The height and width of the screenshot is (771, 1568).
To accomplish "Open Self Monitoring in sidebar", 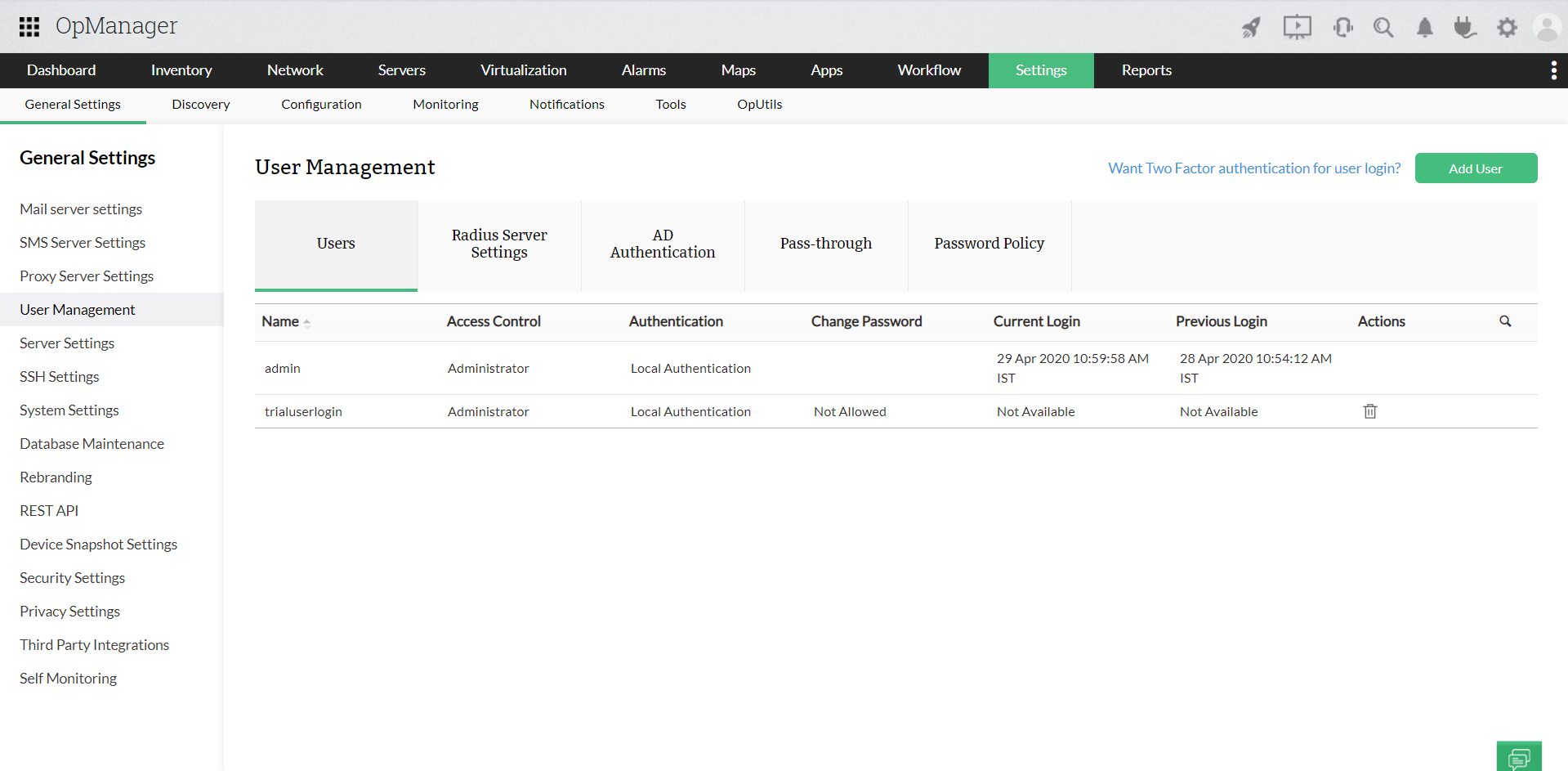I will pos(68,679).
